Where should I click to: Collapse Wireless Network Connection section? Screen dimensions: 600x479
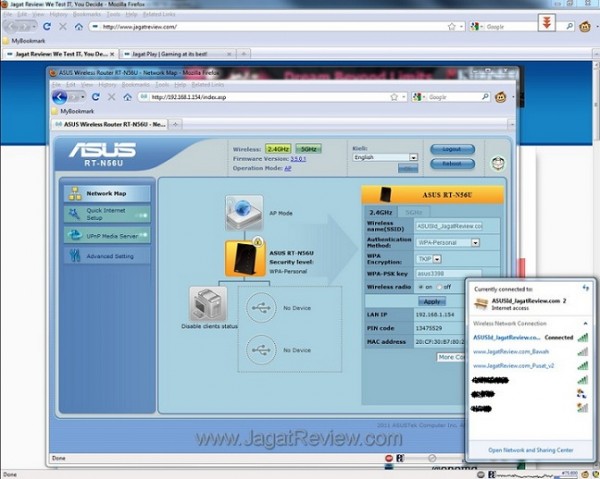coord(585,324)
